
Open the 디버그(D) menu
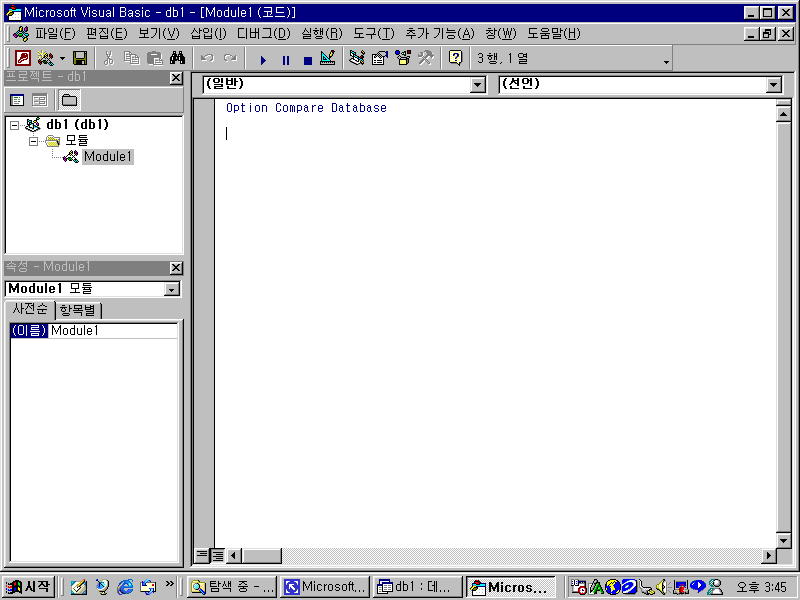(263, 33)
